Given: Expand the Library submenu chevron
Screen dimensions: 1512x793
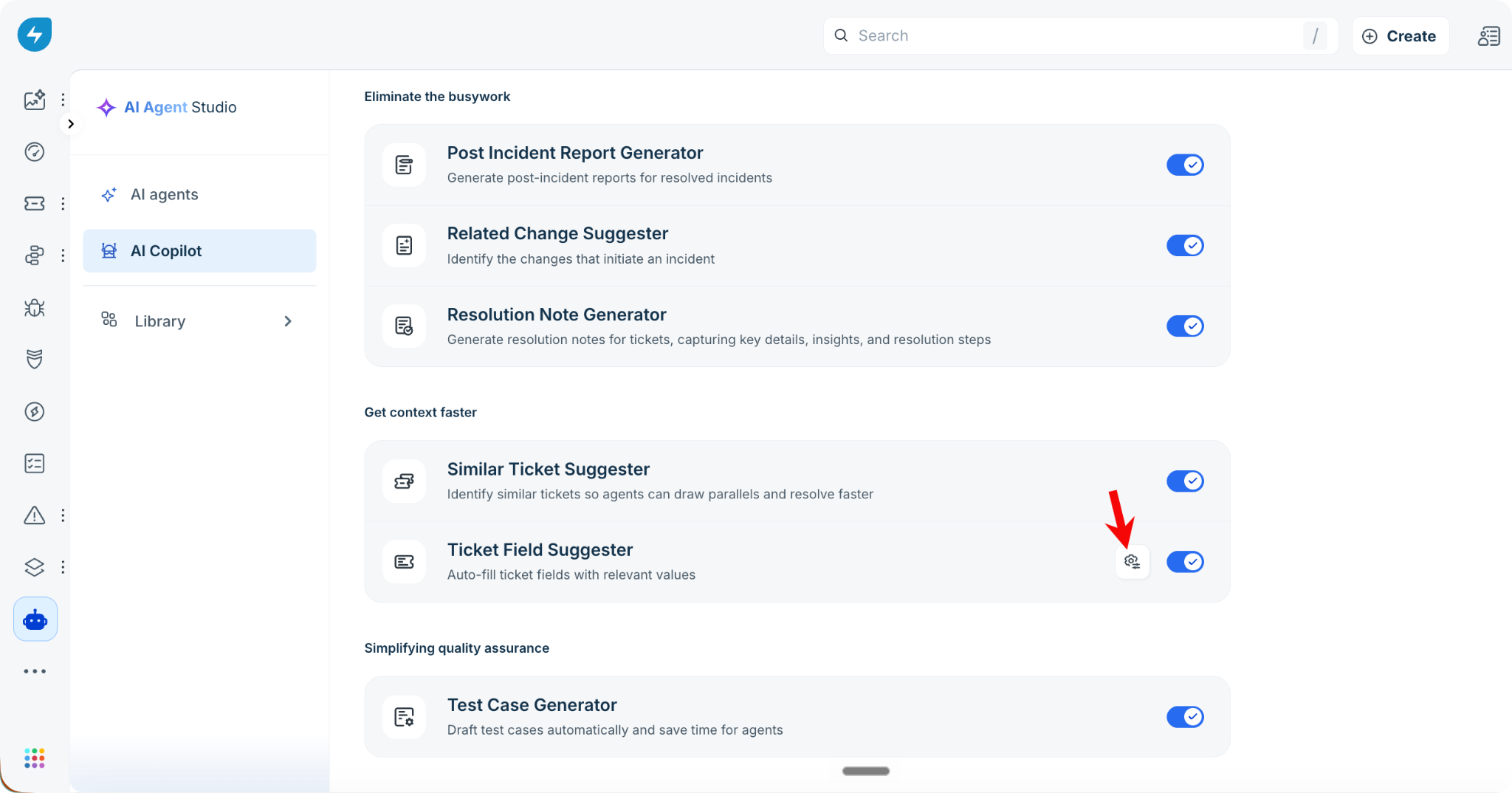Looking at the screenshot, I should pos(288,321).
